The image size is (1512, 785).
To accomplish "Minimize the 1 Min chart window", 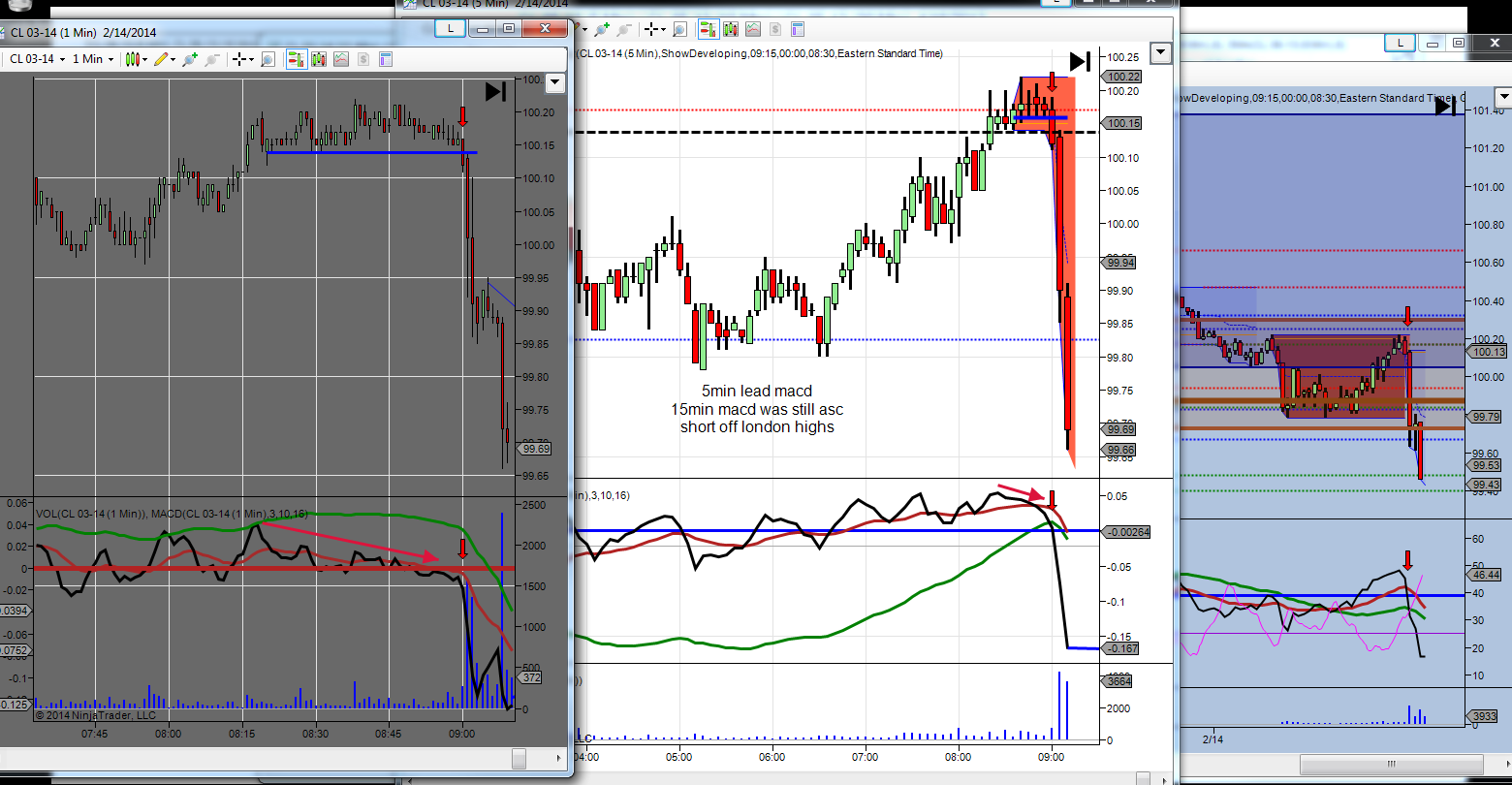I will 482,29.
